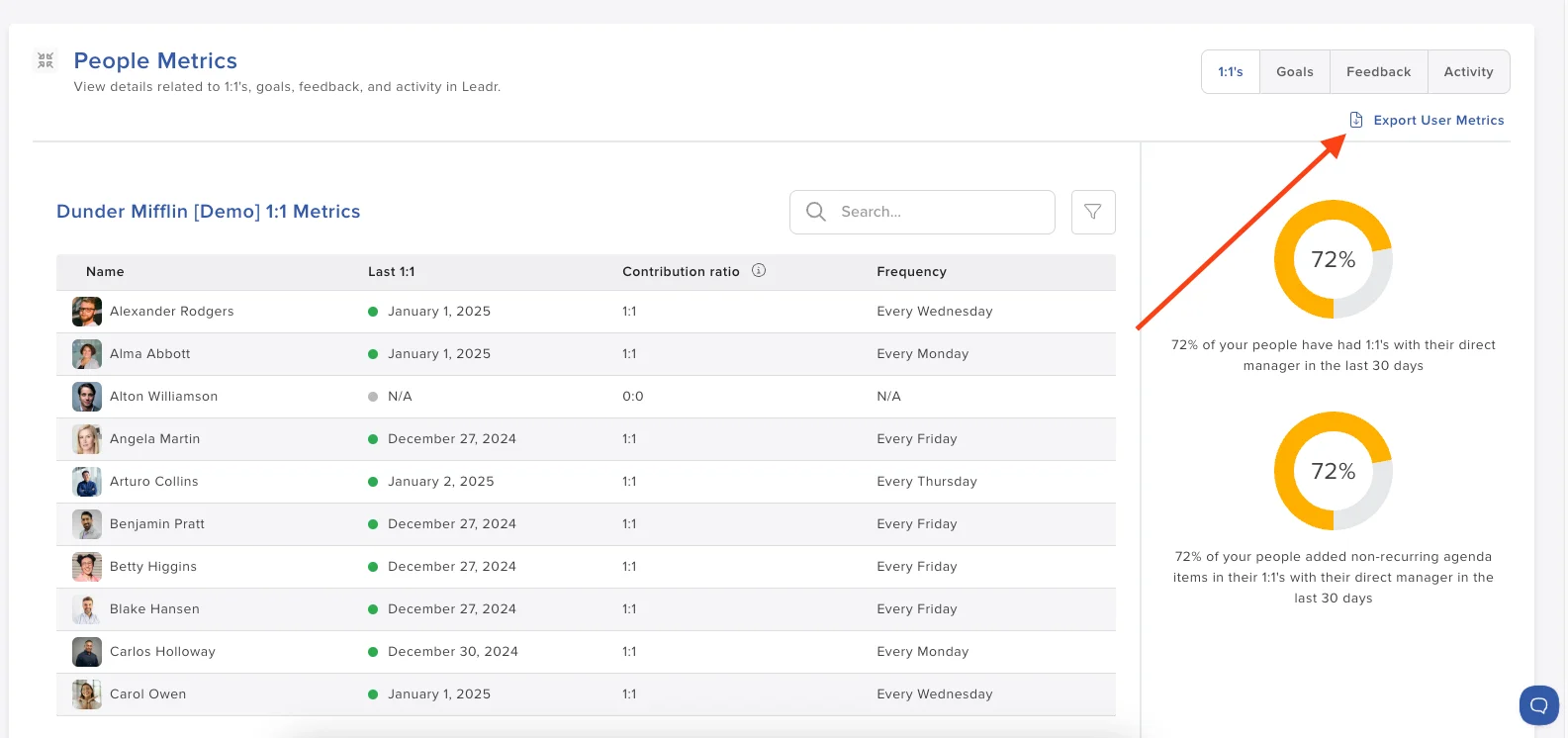The image size is (1568, 738).
Task: Click the People Metrics page title
Action: click(155, 61)
